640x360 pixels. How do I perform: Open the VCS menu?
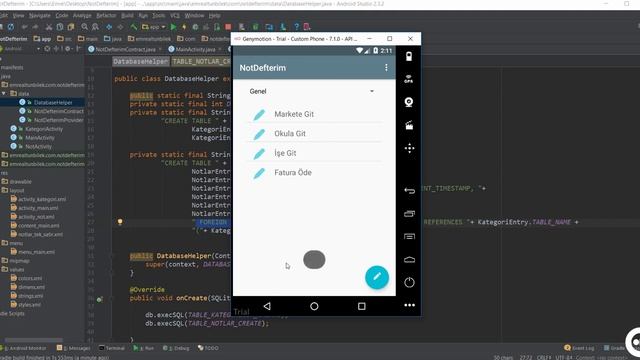tap(175, 16)
